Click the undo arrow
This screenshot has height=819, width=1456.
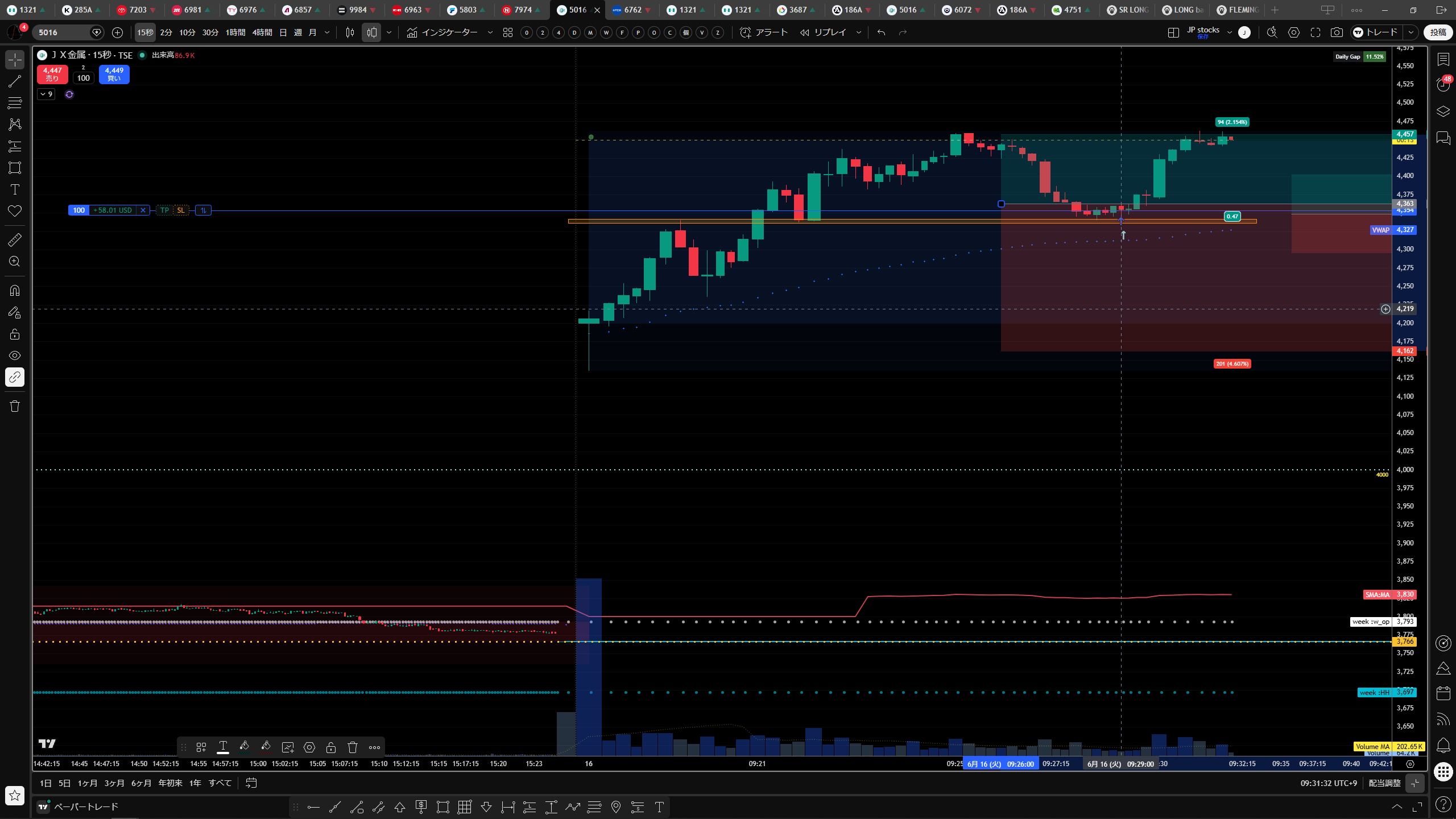[x=882, y=33]
